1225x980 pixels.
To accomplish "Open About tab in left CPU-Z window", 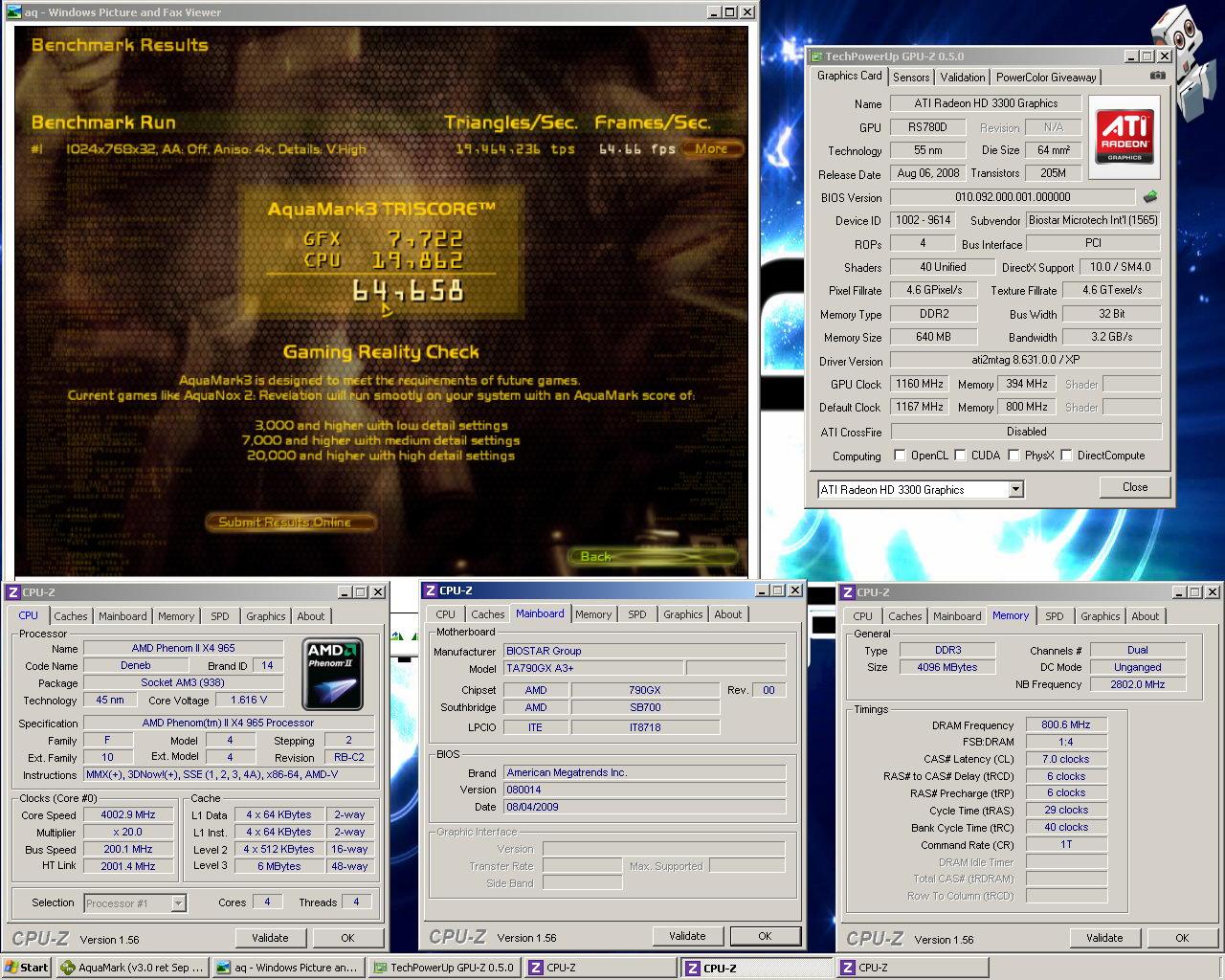I will (311, 616).
